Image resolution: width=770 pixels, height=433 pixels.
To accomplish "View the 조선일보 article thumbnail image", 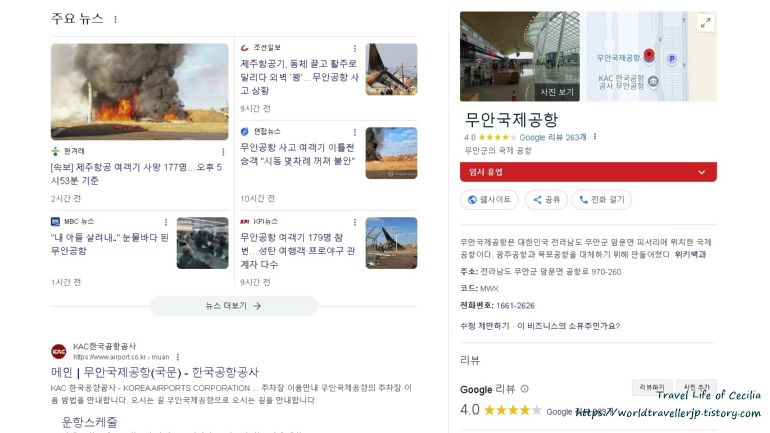I will coord(391,69).
